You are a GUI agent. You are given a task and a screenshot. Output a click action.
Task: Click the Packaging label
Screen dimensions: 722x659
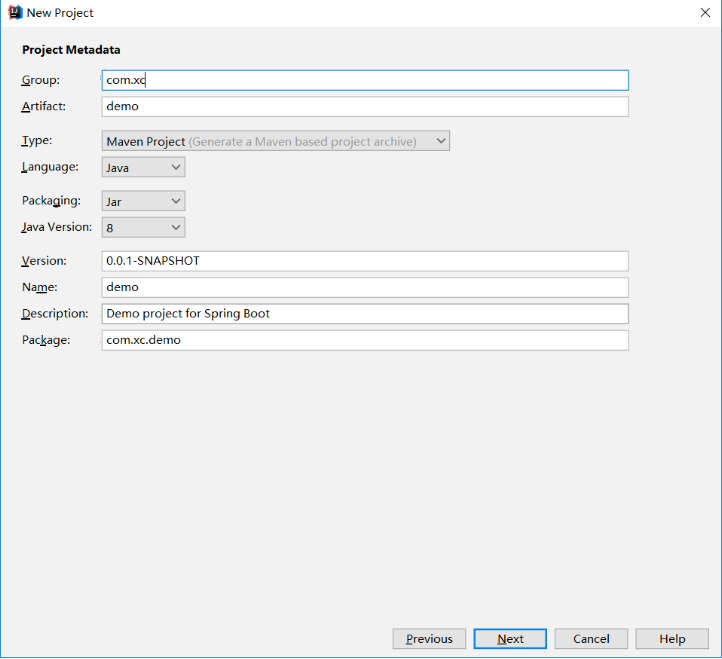[51, 201]
